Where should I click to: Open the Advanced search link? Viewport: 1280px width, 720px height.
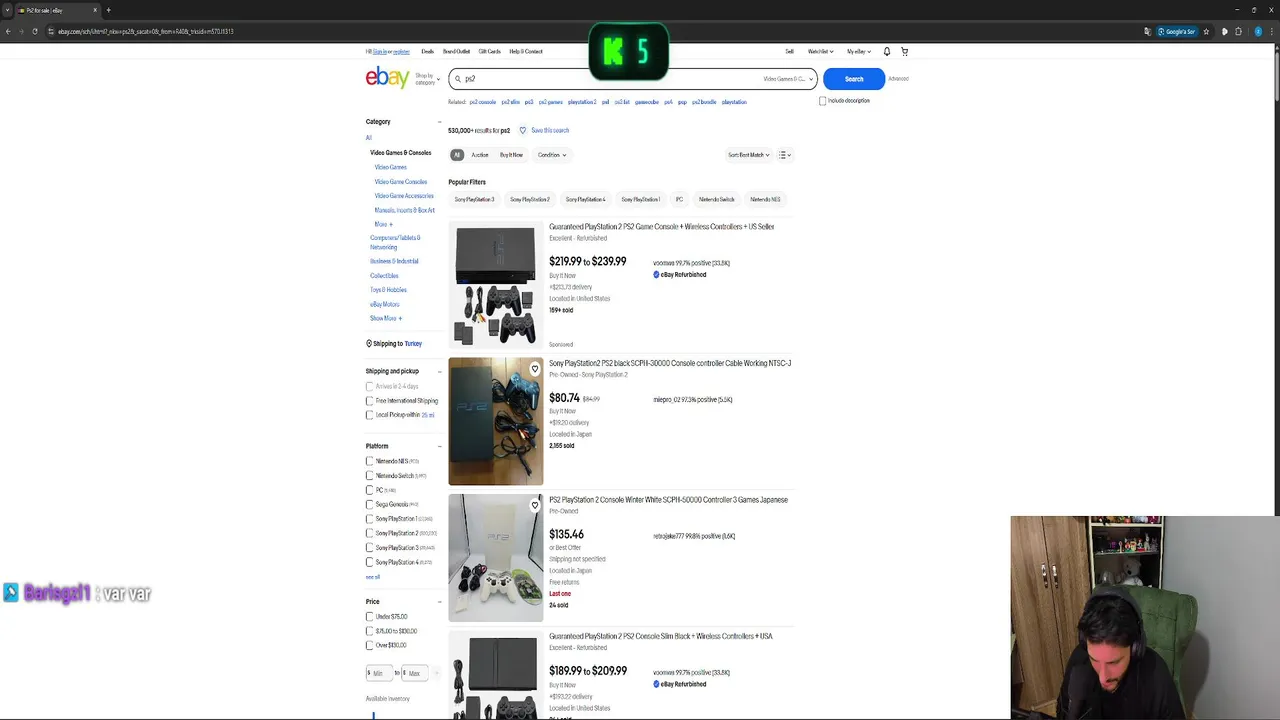[x=898, y=79]
